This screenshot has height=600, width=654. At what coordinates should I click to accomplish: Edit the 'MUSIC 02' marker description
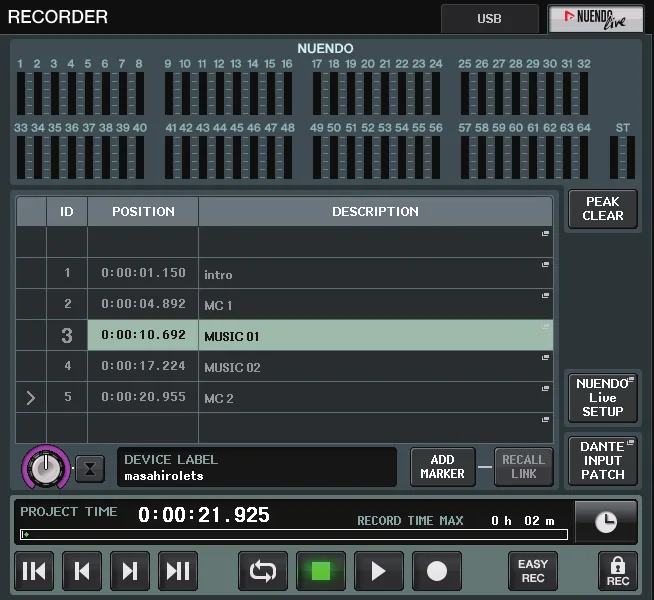coord(375,366)
